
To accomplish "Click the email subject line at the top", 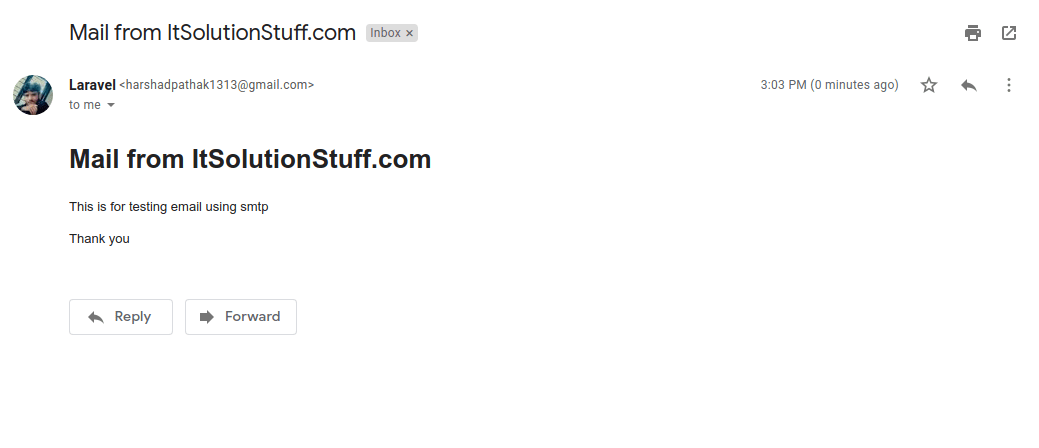I will (212, 32).
